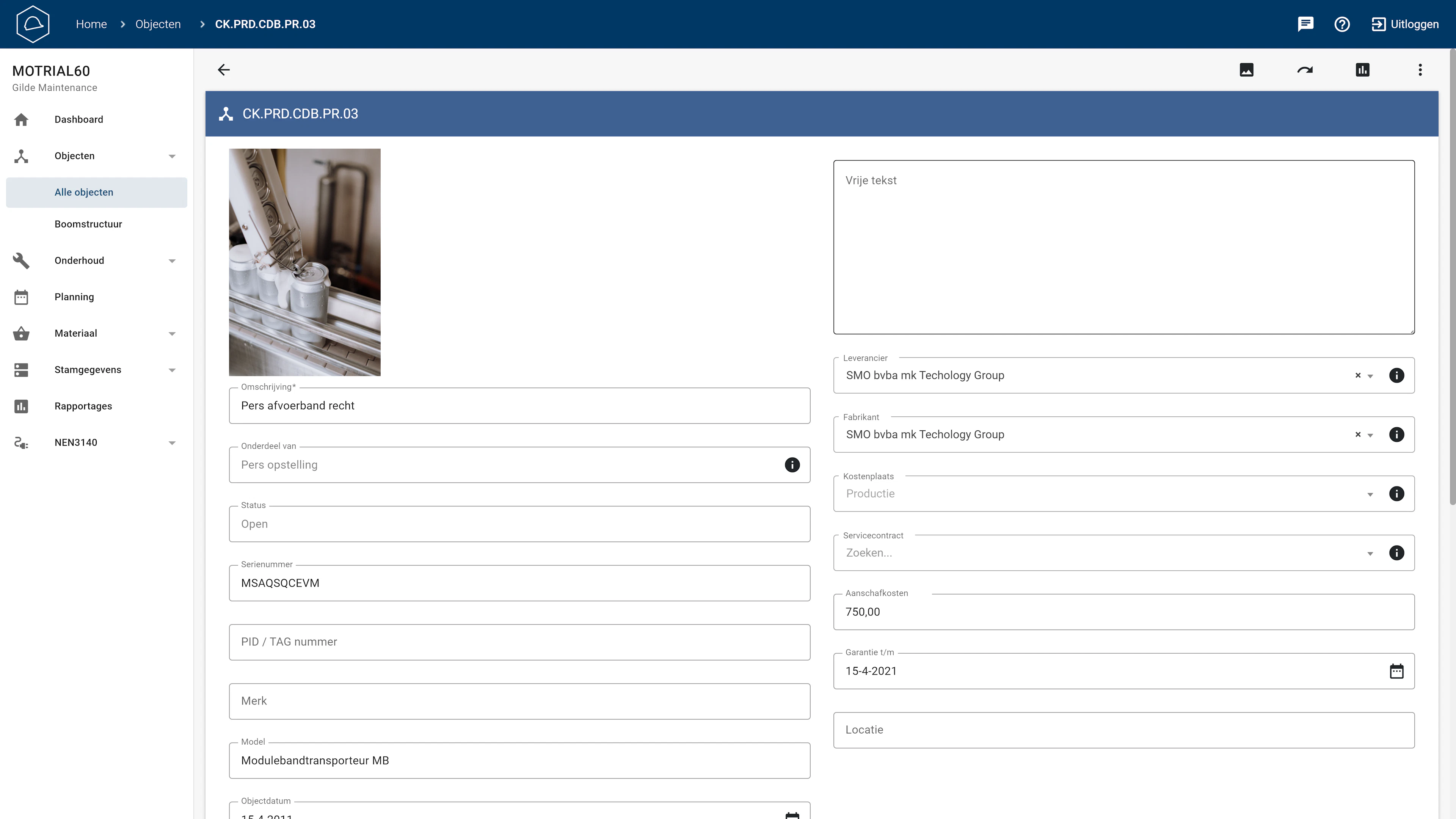Open the chat messages icon in the top bar
Screen dimensions: 1456x819
pos(1305,24)
